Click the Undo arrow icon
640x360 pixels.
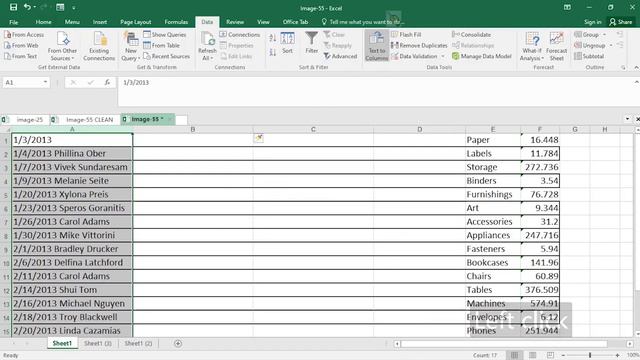[x=27, y=7]
